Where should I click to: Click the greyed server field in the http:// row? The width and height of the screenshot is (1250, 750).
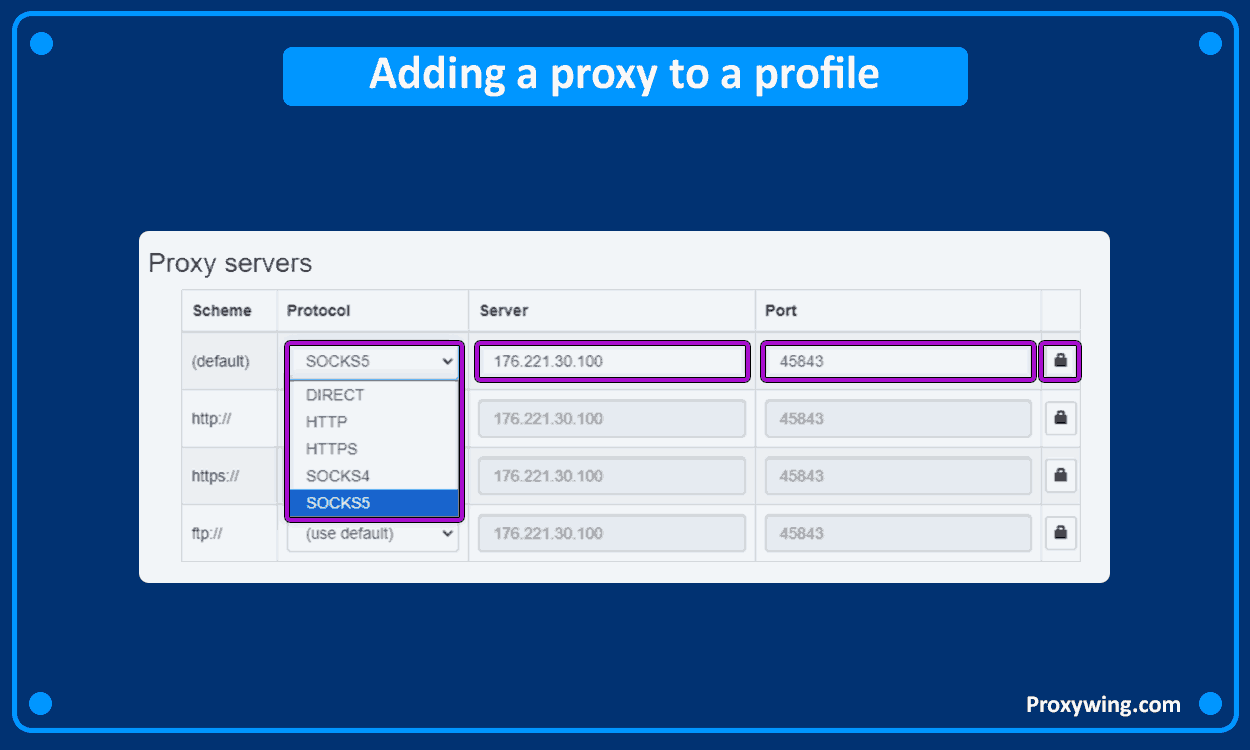(x=611, y=418)
